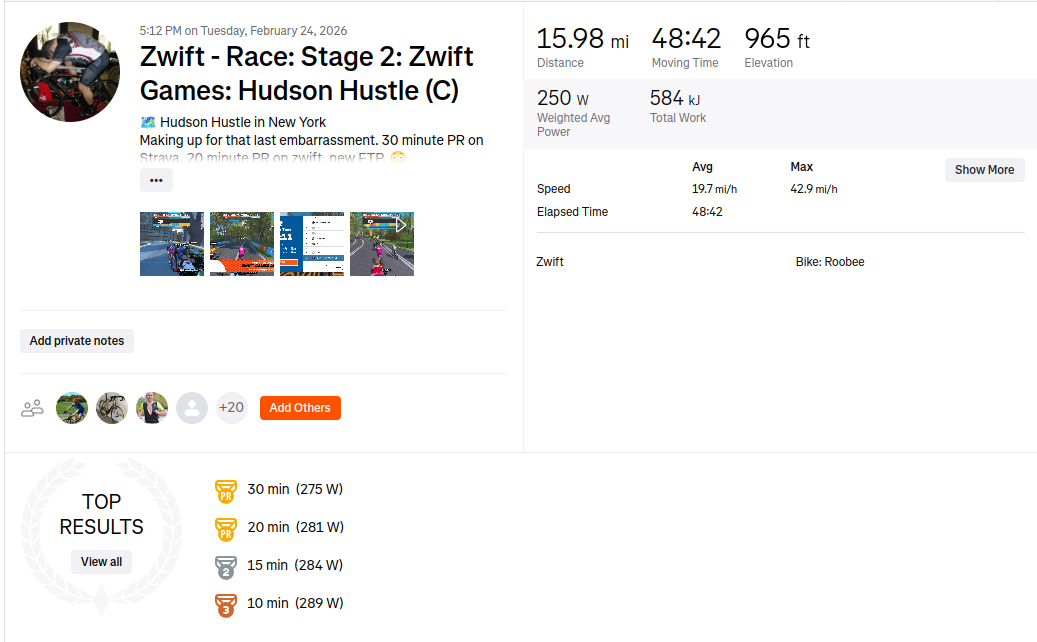The width and height of the screenshot is (1037, 642).
Task: View all top results
Action: pos(101,562)
